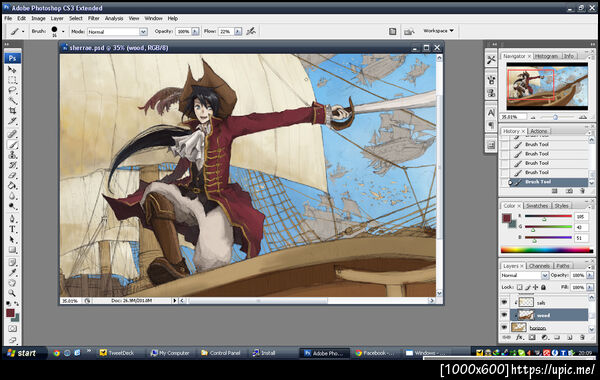Select the Zoom tool
Viewport: 600px width, 380px height.
[x=12, y=294]
